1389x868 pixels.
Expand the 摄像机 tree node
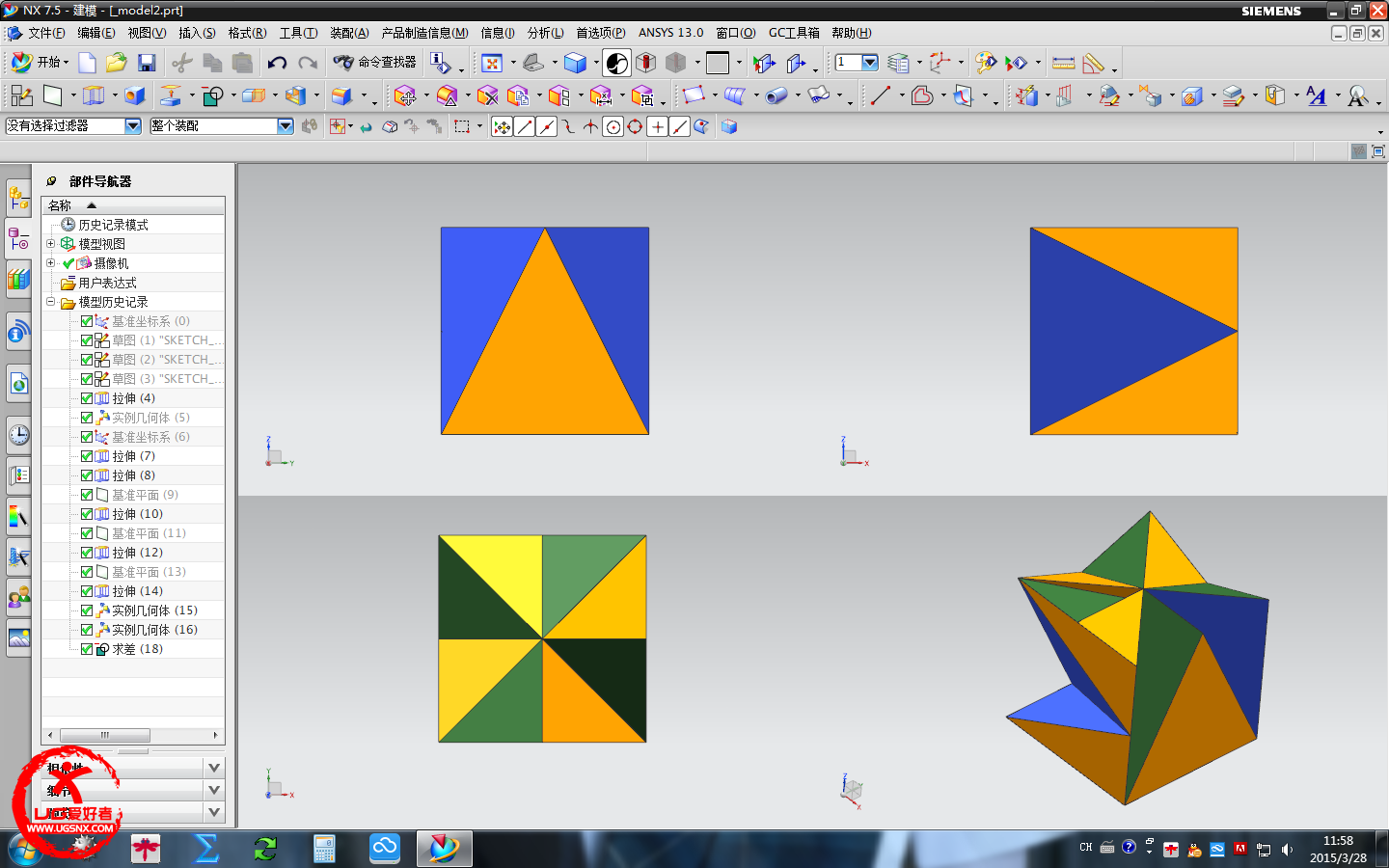(51, 263)
